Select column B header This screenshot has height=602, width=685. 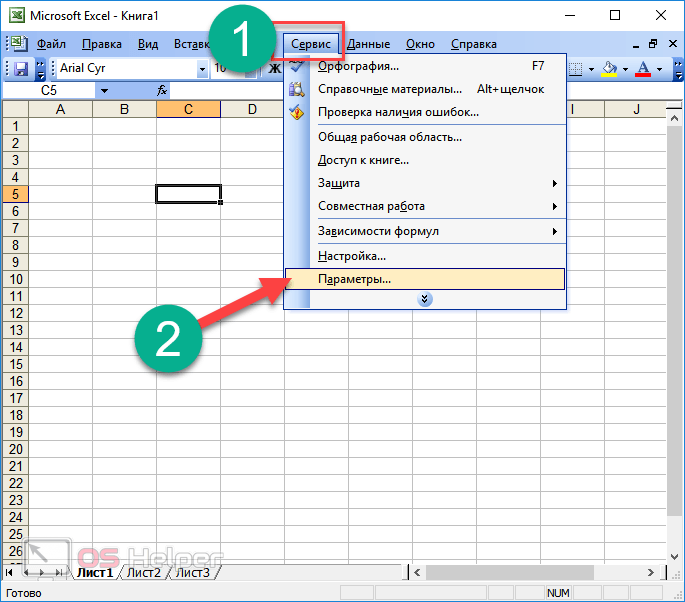(x=125, y=110)
